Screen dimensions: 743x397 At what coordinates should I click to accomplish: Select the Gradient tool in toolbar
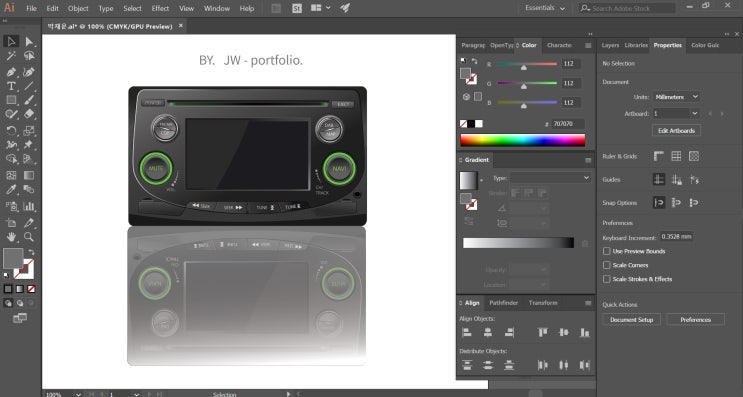[29, 175]
